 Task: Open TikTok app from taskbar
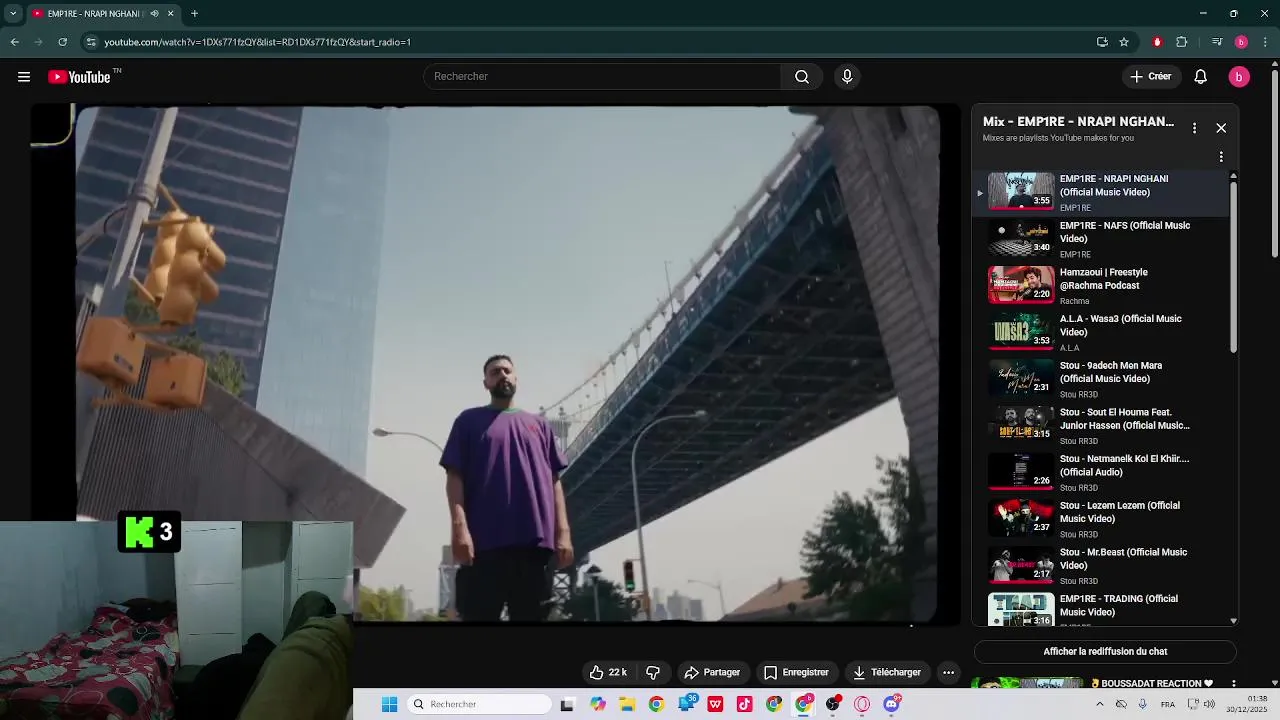[x=744, y=704]
